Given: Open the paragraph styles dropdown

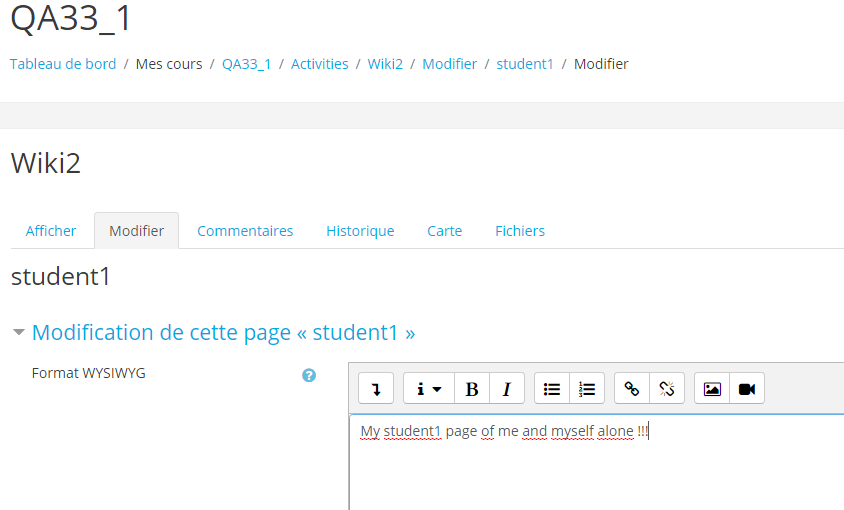Looking at the screenshot, I should pos(428,388).
